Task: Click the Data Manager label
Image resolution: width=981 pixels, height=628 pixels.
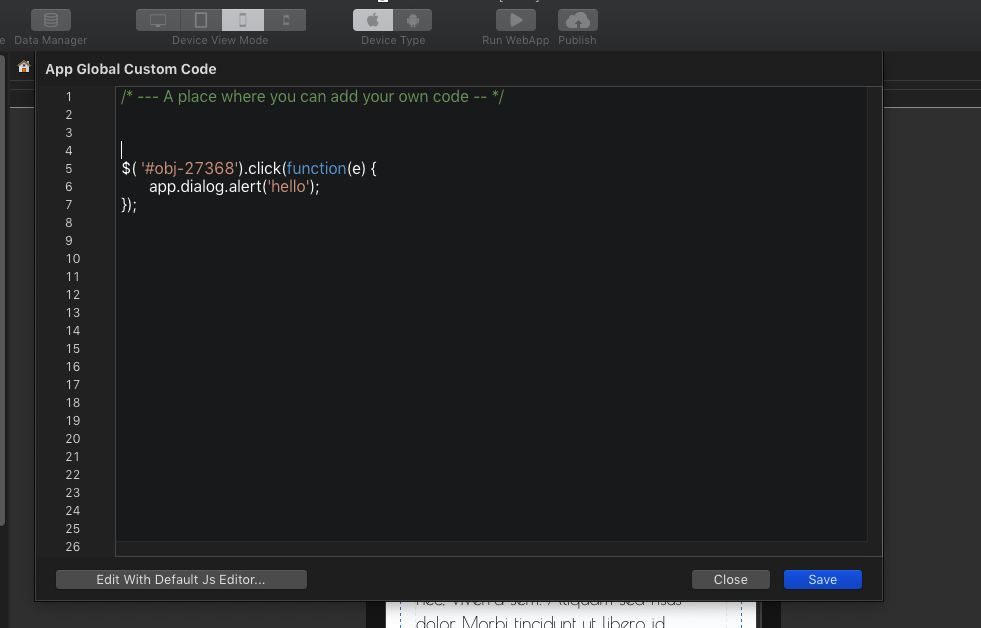Action: [51, 40]
